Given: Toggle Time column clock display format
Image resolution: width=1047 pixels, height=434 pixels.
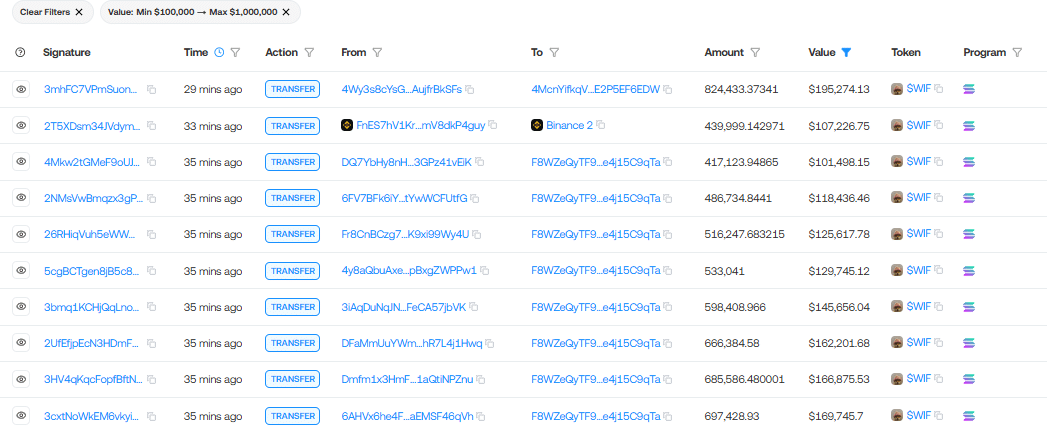Looking at the screenshot, I should point(219,52).
